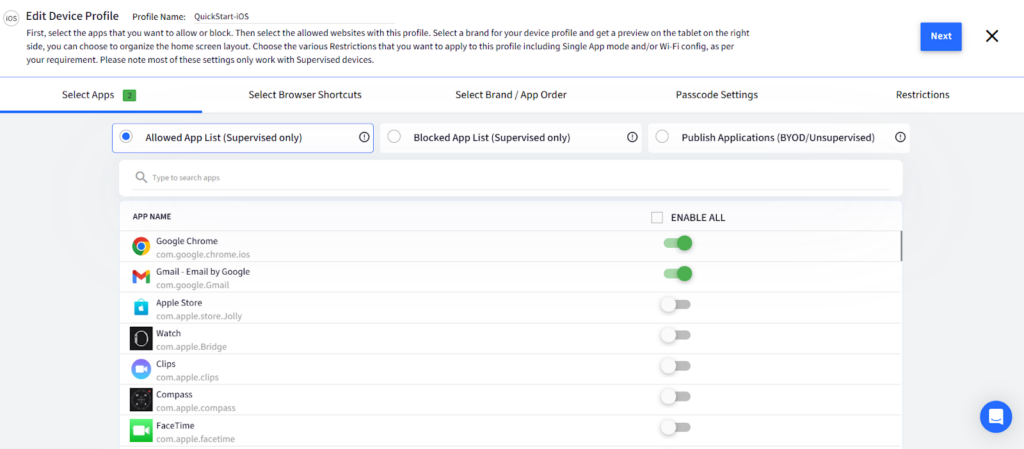This screenshot has height=449, width=1024.
Task: Click the Apple Store app icon
Action: tap(141, 308)
